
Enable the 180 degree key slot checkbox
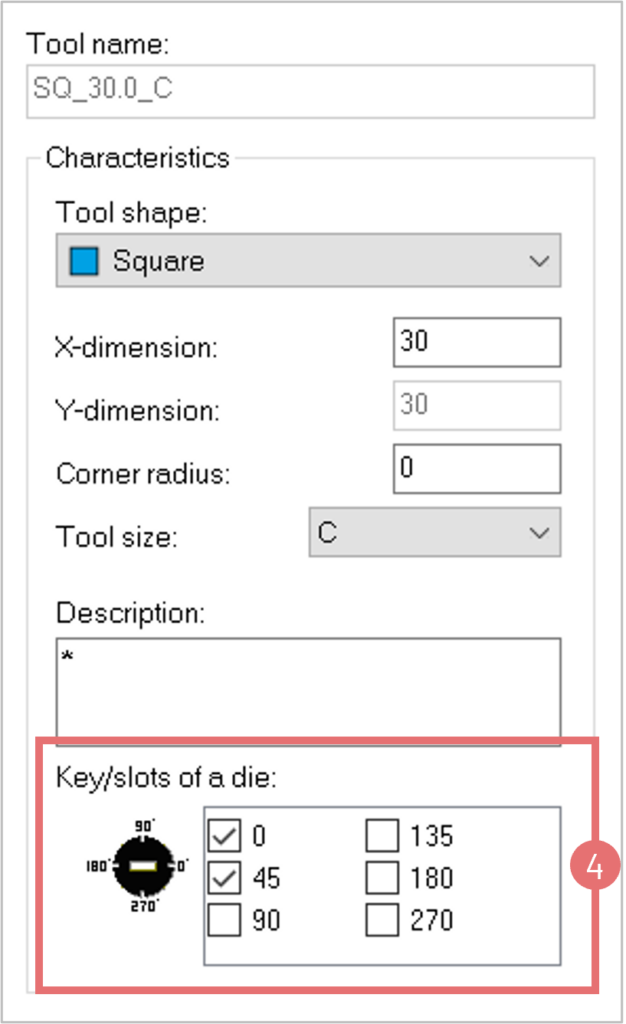point(382,878)
